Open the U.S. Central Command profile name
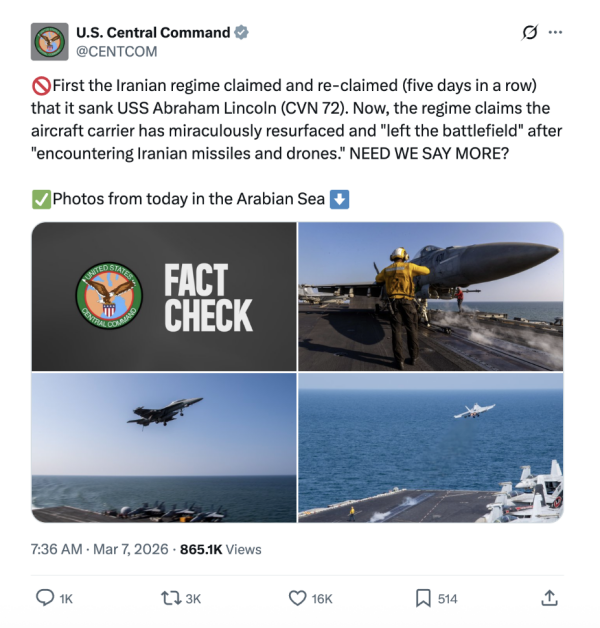600x628 pixels. 152,33
